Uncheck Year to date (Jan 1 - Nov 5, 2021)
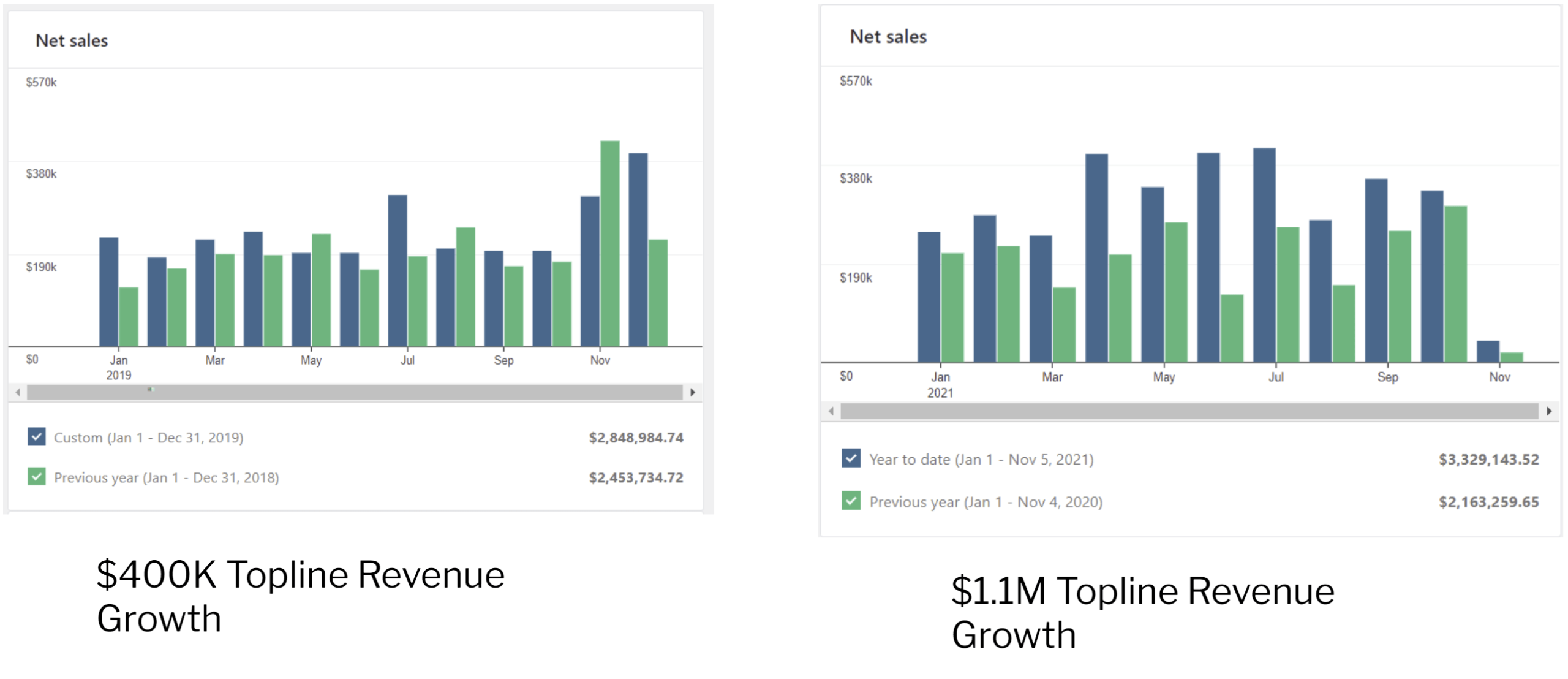Viewport: 1568px width, 679px height. (851, 458)
